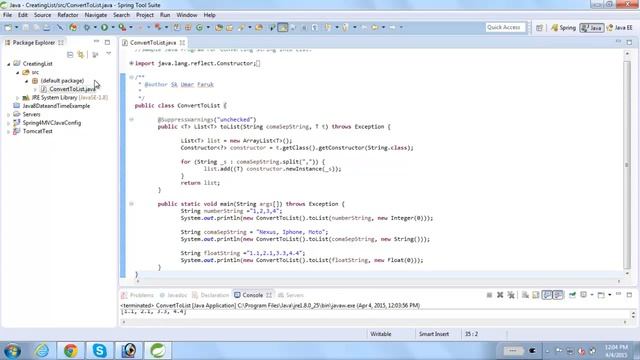The width and height of the screenshot is (640, 360).
Task: Switch to the Java EE perspective
Action: [x=620, y=28]
